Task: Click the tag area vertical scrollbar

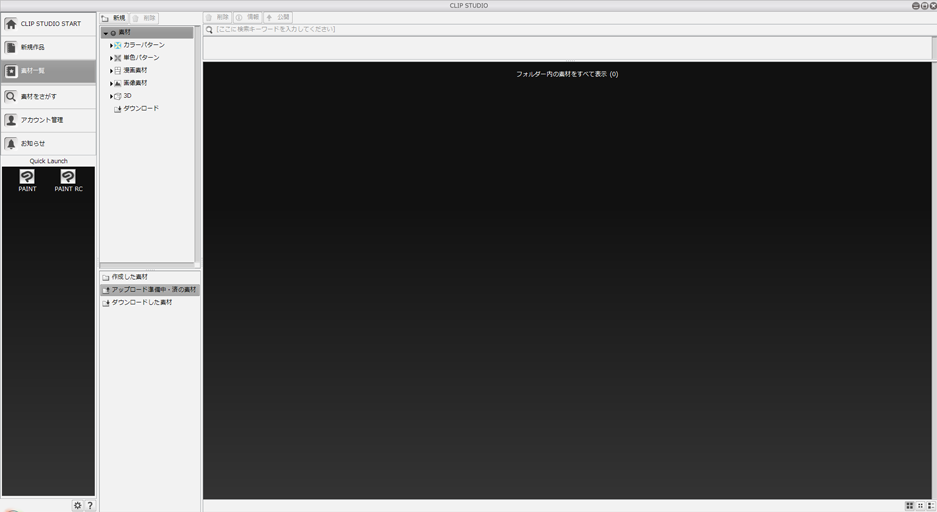Action: [934, 48]
